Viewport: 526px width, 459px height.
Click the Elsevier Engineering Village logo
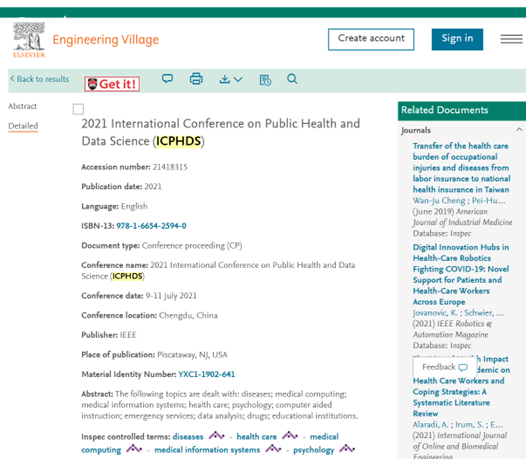pos(86,40)
